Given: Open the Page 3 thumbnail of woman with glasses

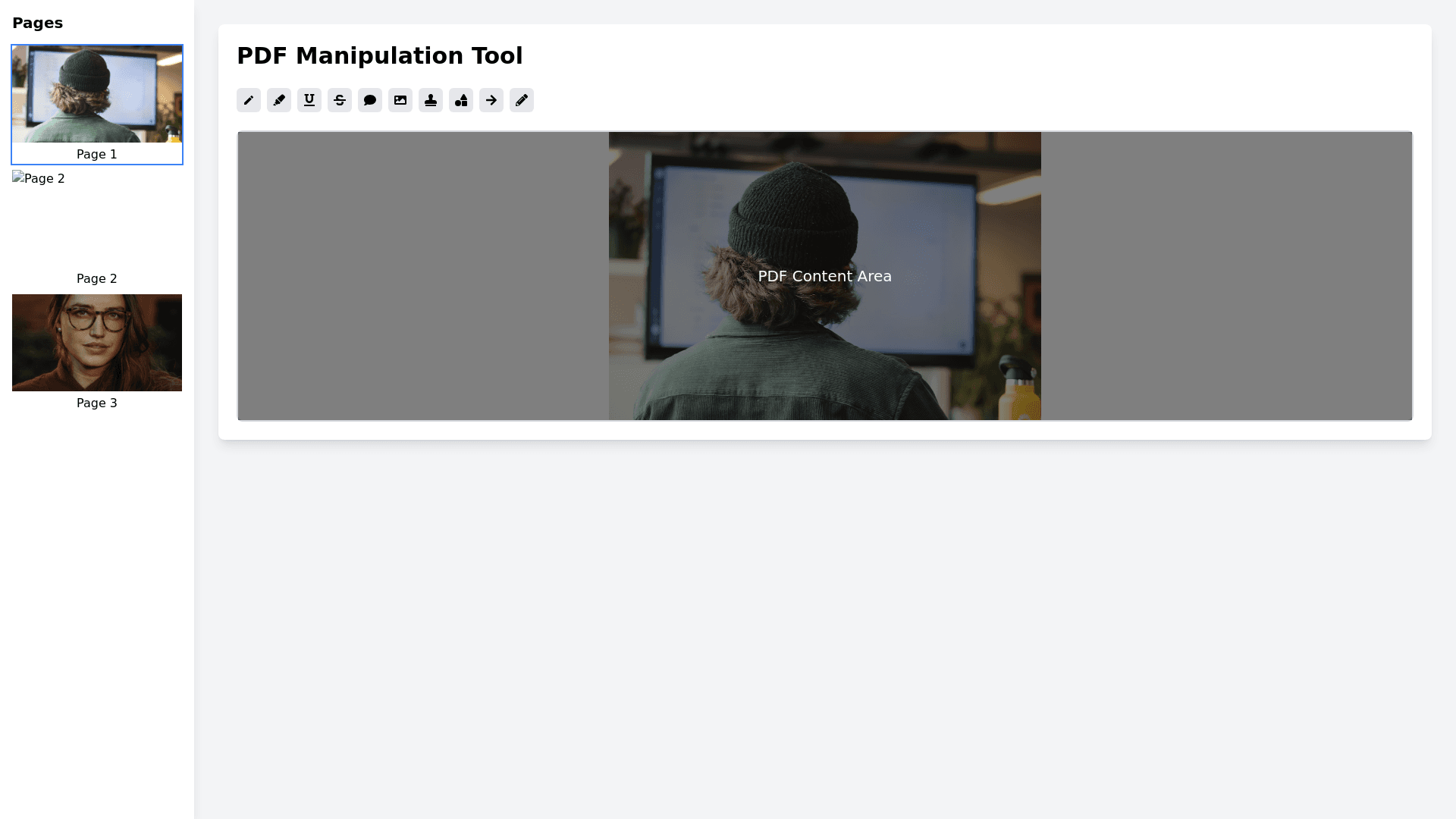Looking at the screenshot, I should tap(97, 343).
